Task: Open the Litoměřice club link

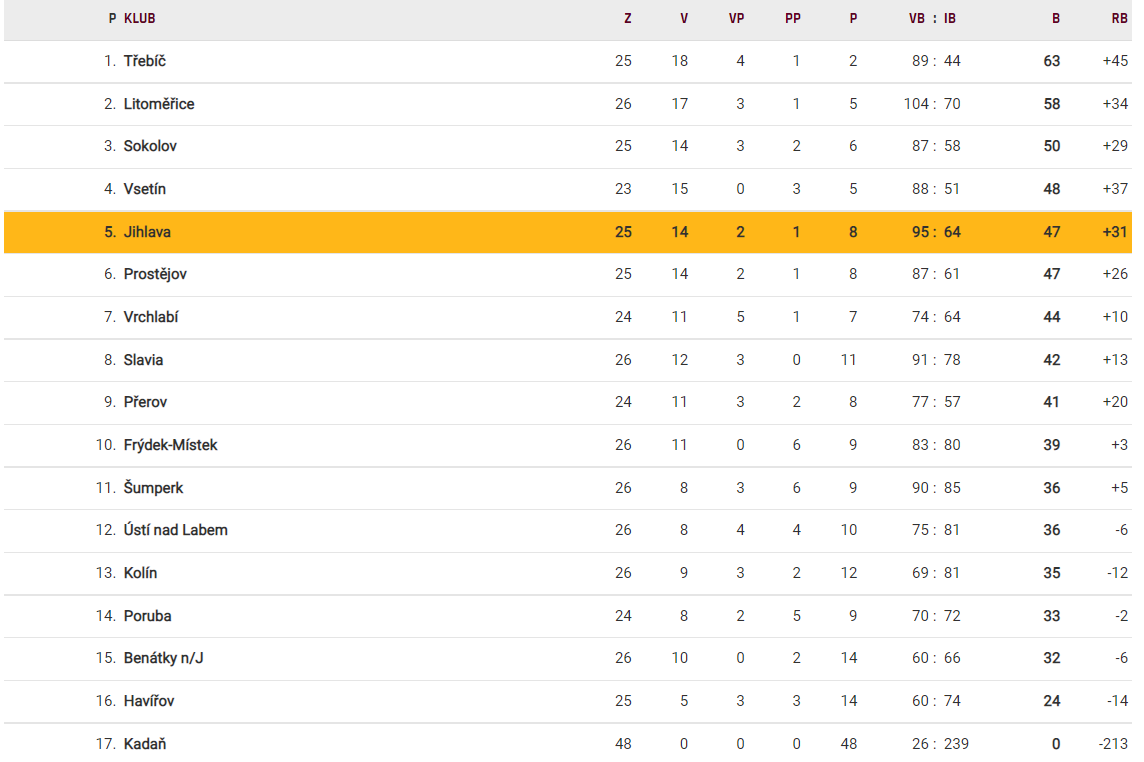Action: [x=159, y=104]
